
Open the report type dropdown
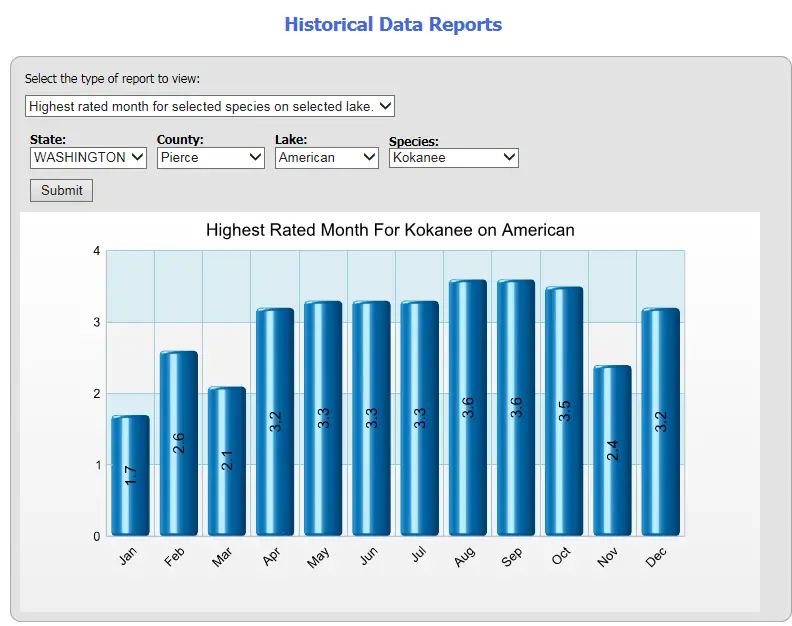click(x=210, y=106)
